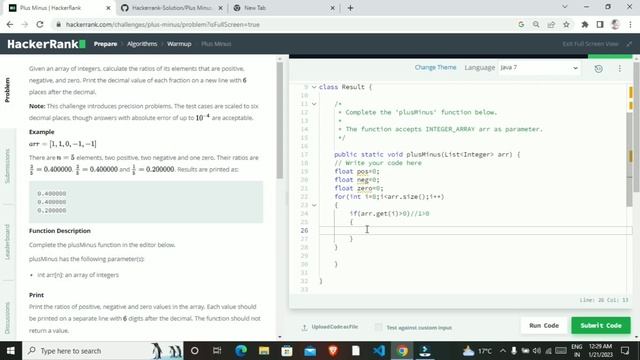Click the plusMinus method signature line
Viewport: 640px width, 360px height.
point(427,154)
